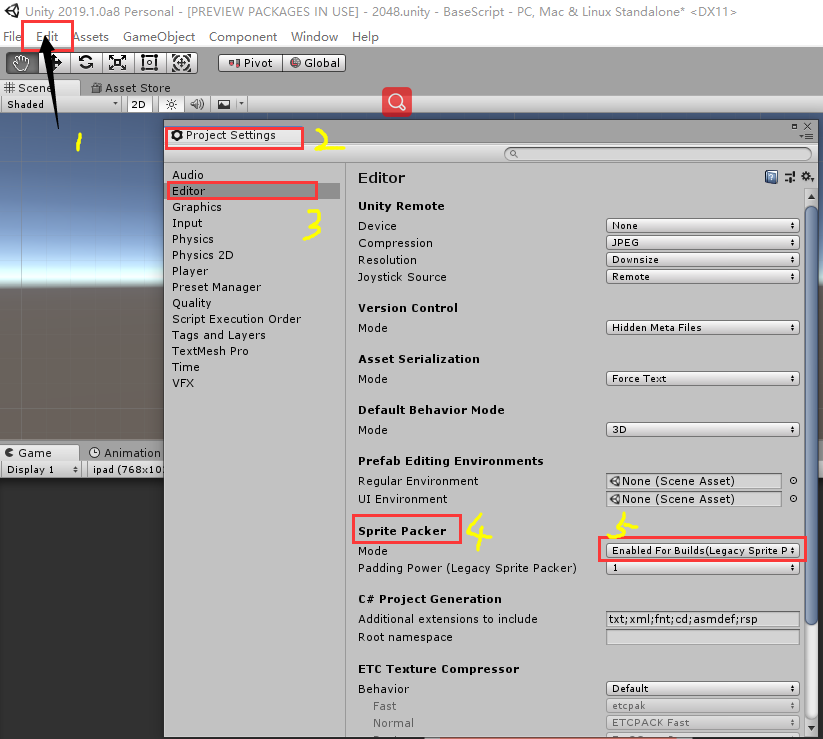Screen dimensions: 823x739
Task: Open Editor preset selector icon
Action: [x=790, y=177]
